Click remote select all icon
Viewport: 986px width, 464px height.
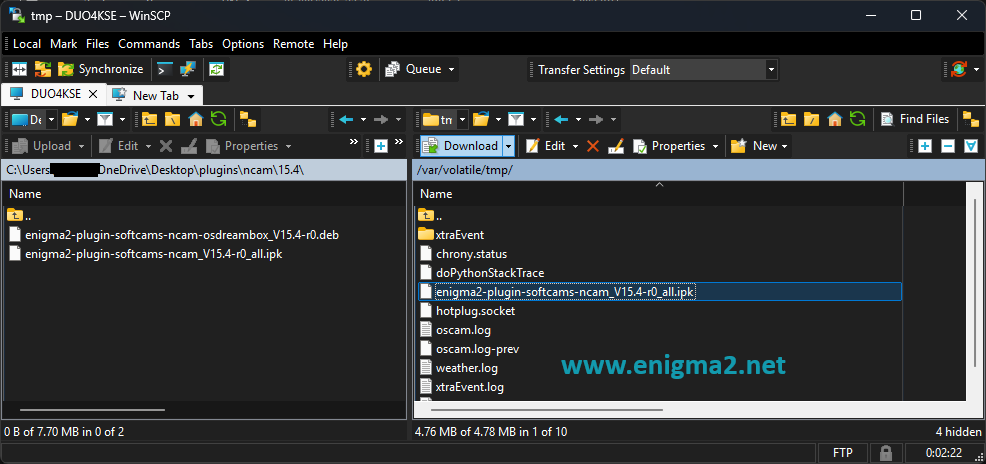pyautogui.click(x=971, y=146)
